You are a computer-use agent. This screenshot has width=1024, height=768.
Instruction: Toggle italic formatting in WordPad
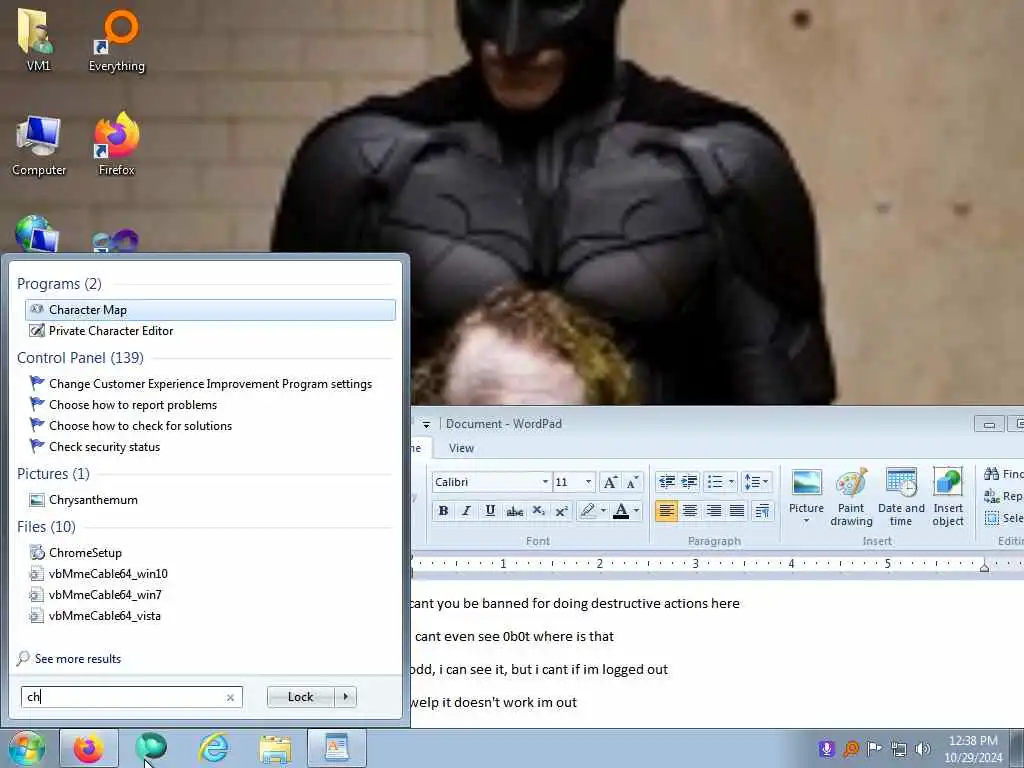tap(466, 511)
